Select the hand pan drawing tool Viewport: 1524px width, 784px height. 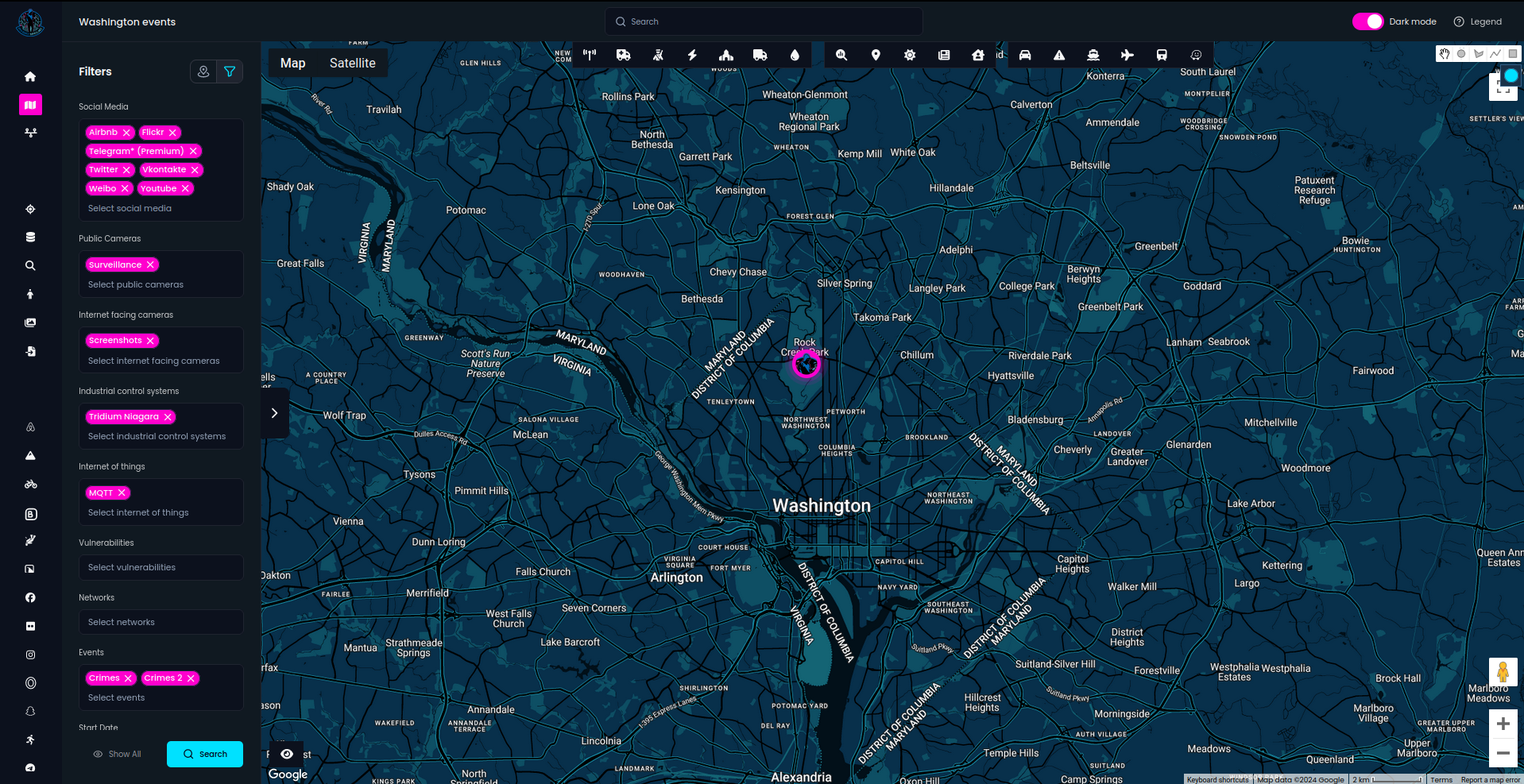(x=1445, y=54)
